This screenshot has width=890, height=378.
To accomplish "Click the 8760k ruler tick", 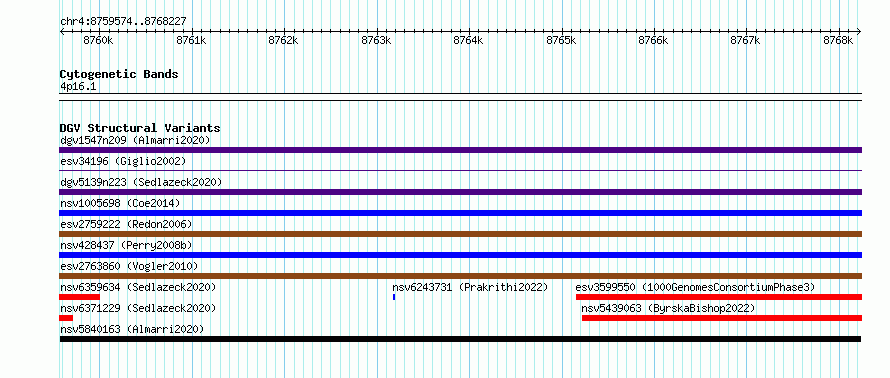I will click(x=98, y=40).
